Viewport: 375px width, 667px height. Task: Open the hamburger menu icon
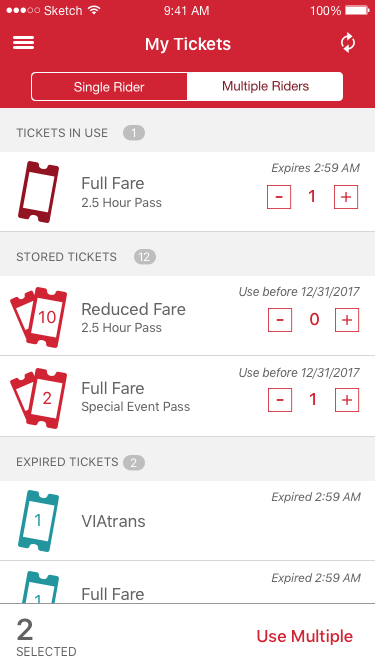pos(23,43)
